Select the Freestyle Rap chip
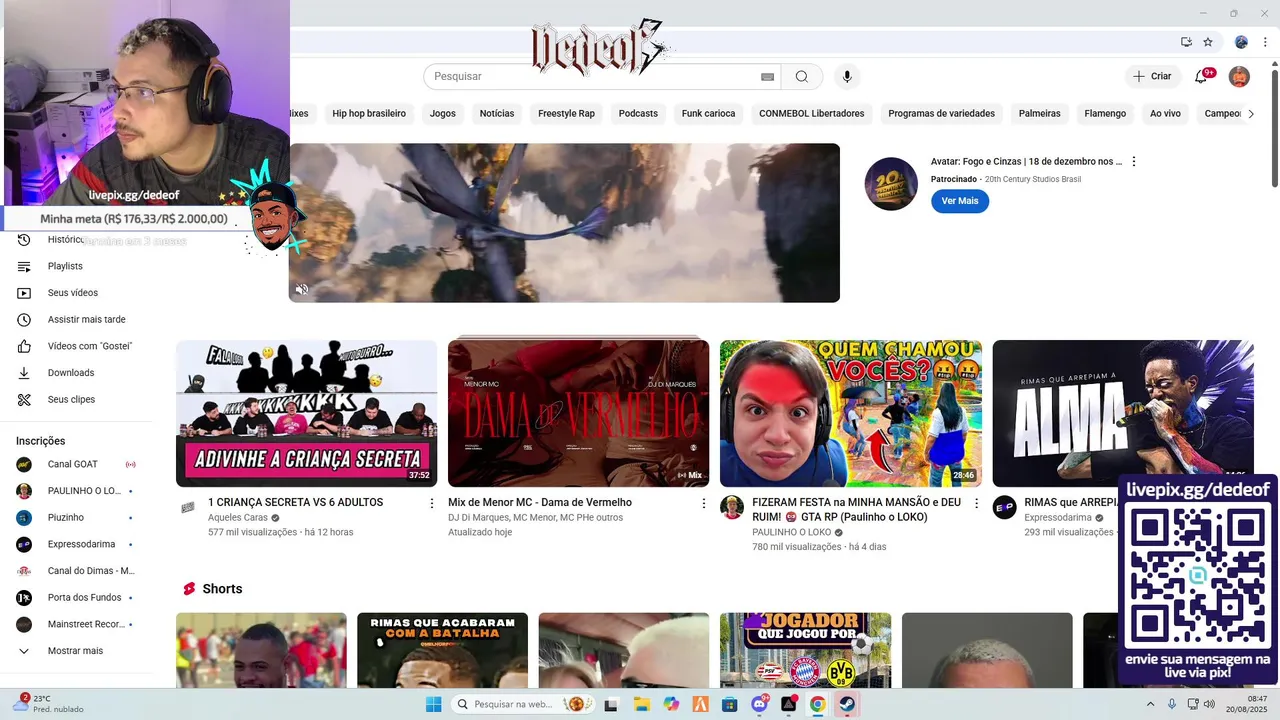Screen dimensions: 1280x720 [566, 113]
